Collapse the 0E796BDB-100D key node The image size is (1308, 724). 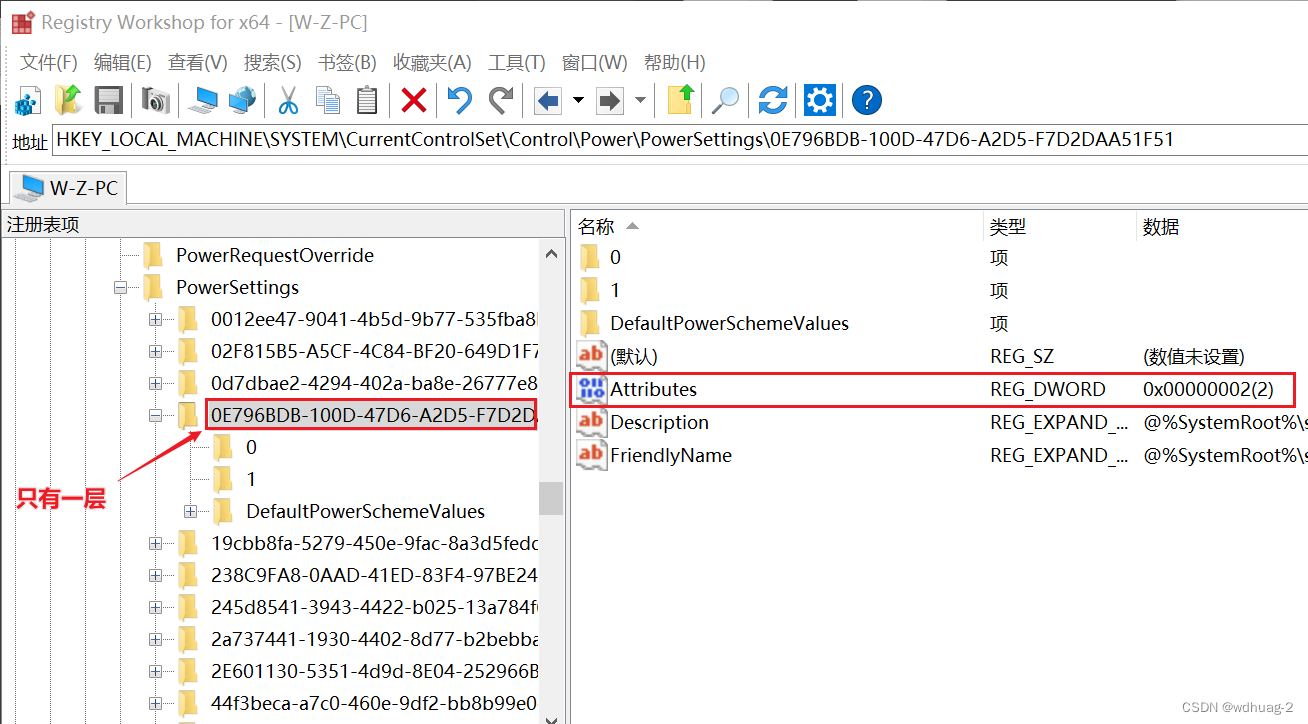pos(155,415)
